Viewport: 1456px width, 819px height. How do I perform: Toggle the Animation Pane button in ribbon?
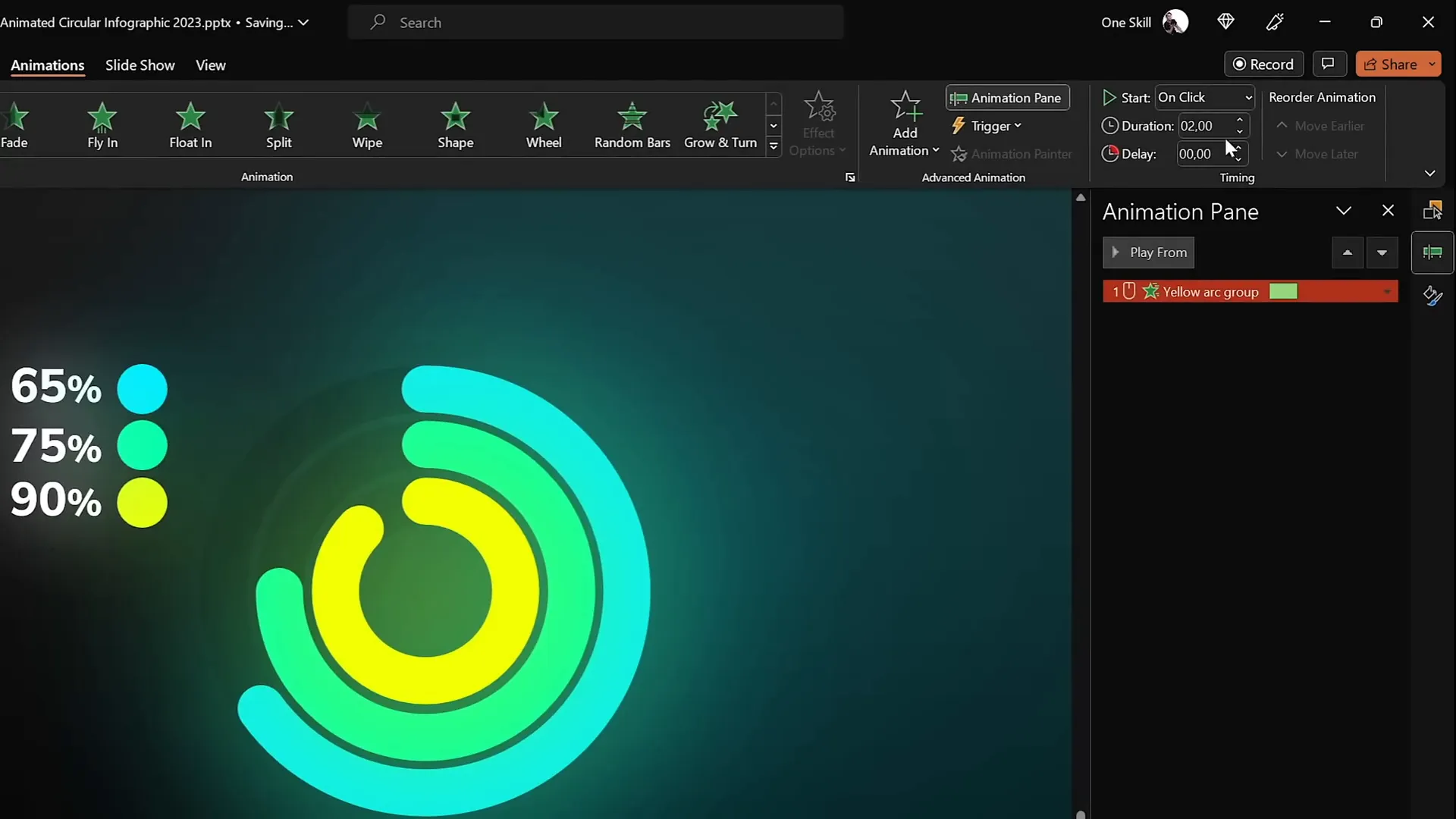[1007, 98]
